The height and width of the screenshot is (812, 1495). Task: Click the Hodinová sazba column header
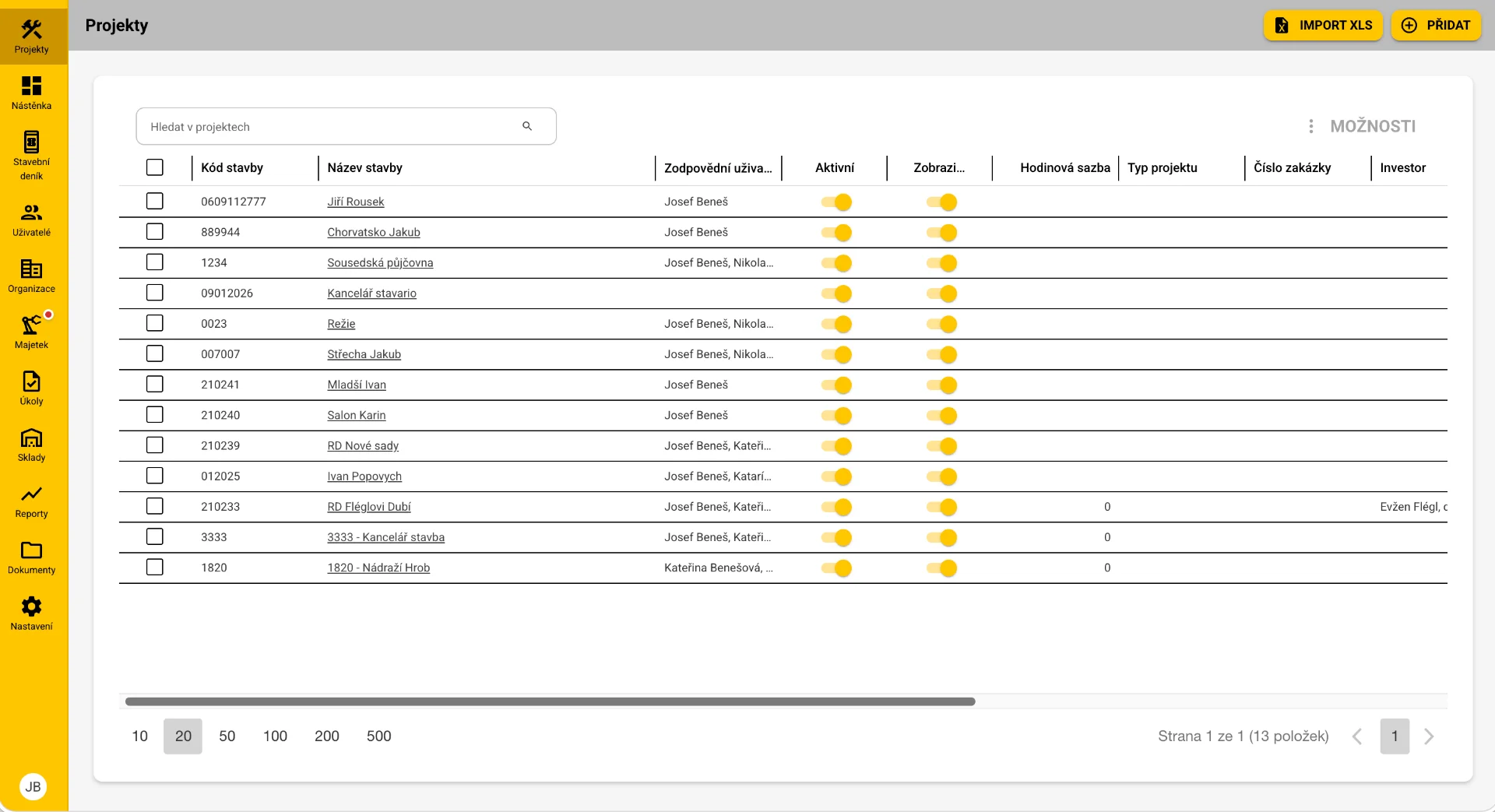coord(1065,167)
